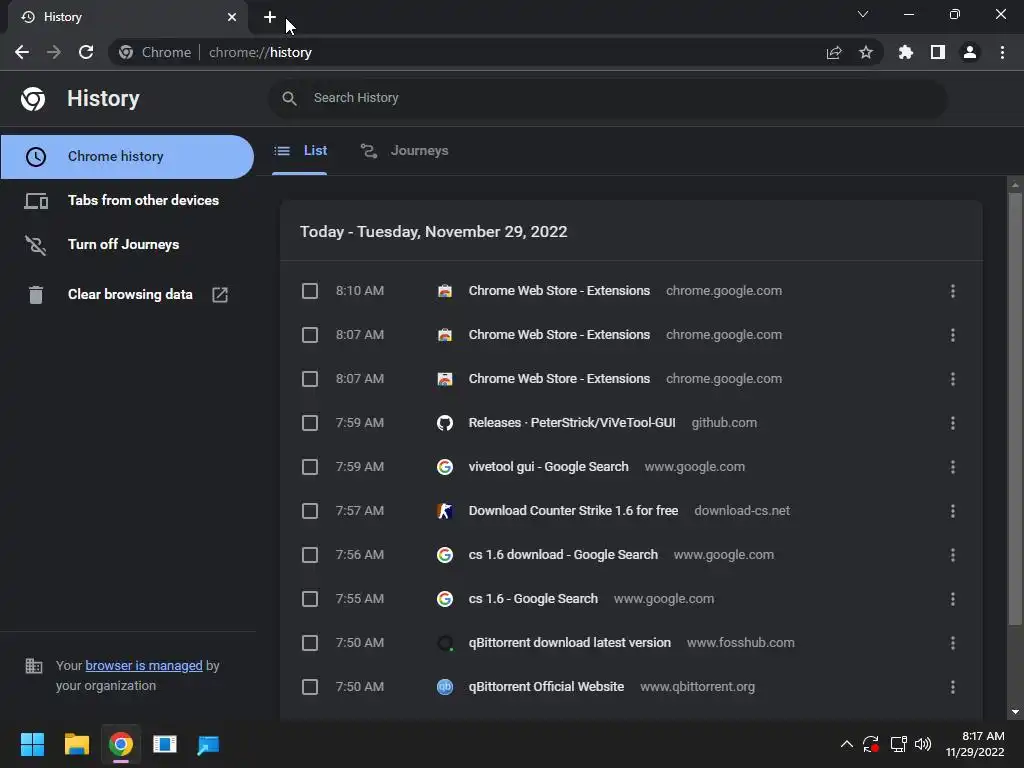Check the 7:59 AM vivetool gui entry
Image resolution: width=1024 pixels, height=768 pixels.
pyautogui.click(x=310, y=467)
